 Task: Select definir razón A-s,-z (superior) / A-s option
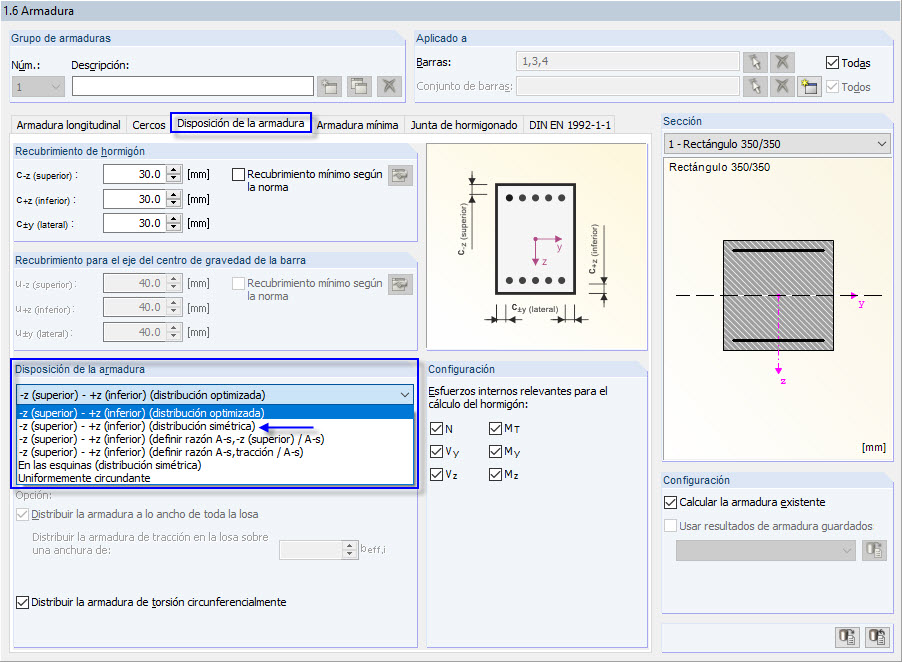215,439
